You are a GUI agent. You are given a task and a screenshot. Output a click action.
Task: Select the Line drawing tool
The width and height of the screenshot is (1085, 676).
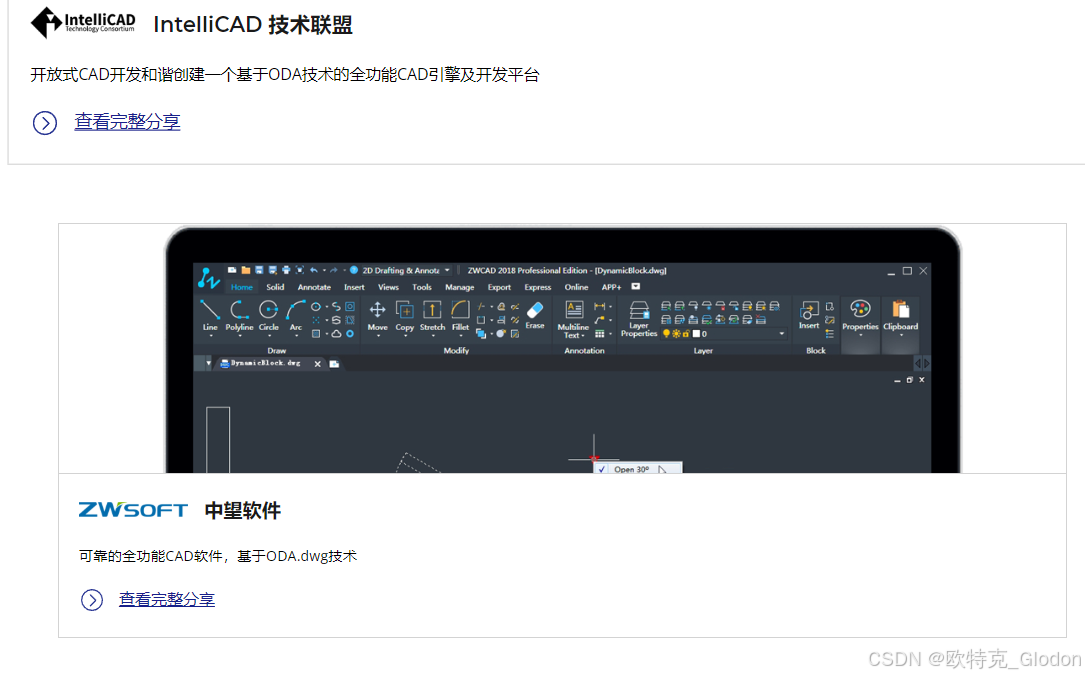coord(210,315)
